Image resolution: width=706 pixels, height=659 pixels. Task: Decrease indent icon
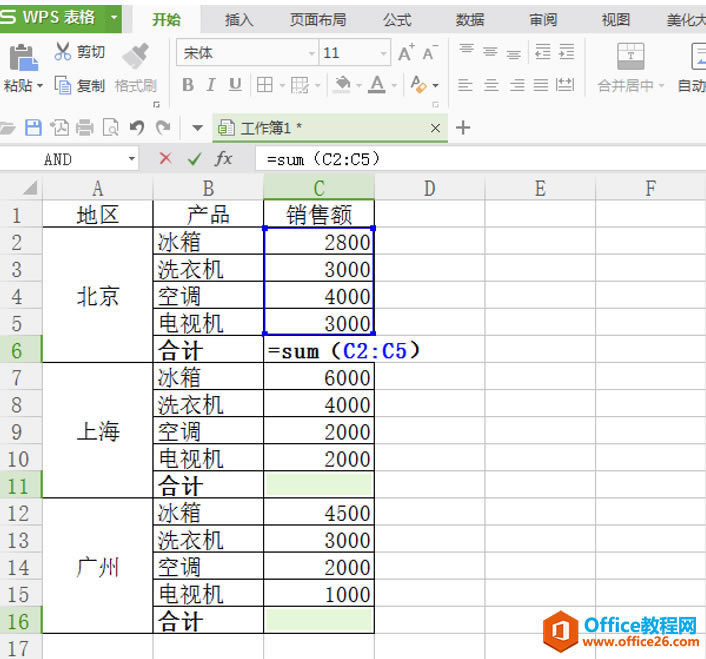click(x=543, y=52)
